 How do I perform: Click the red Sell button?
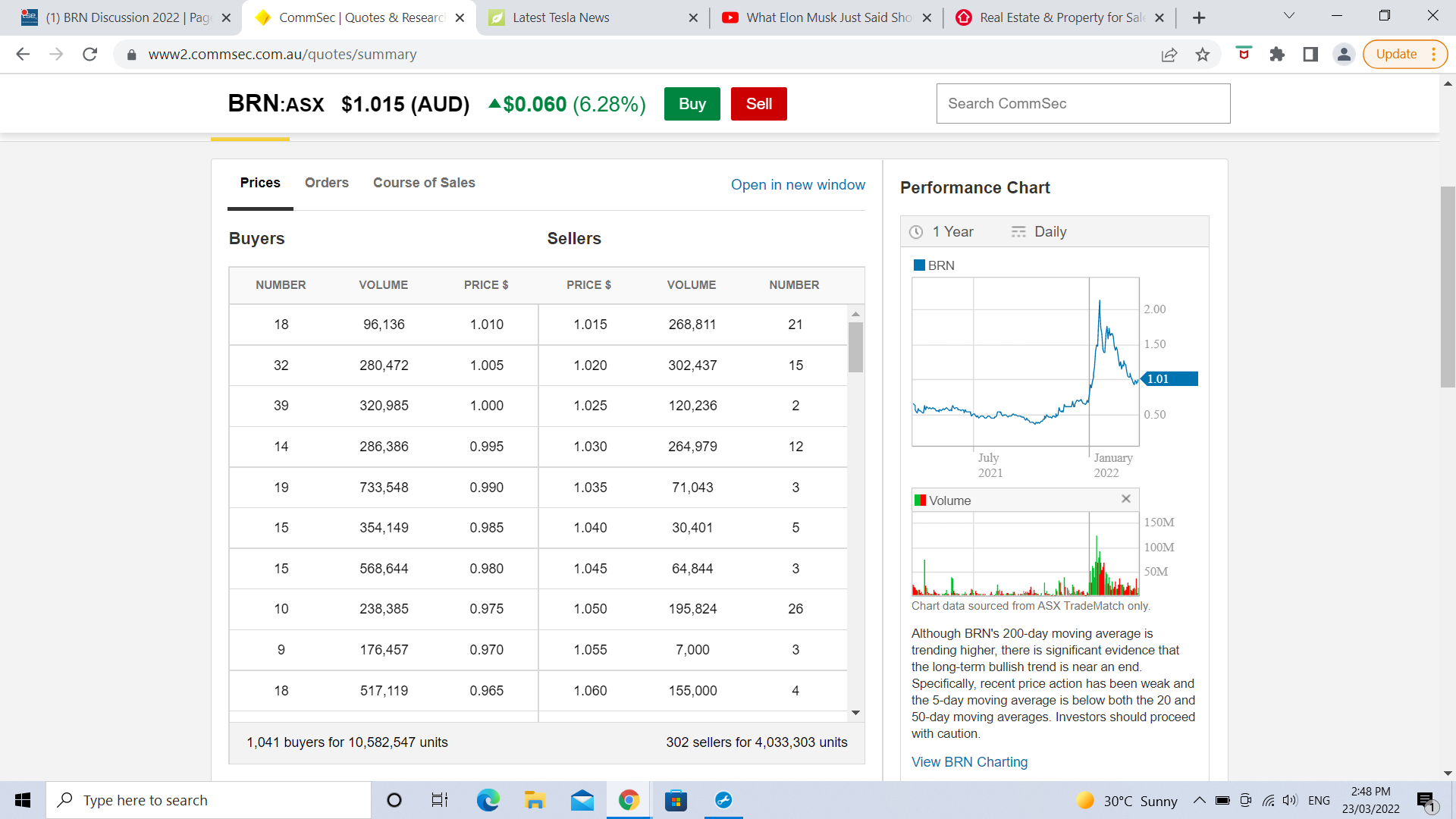point(758,104)
